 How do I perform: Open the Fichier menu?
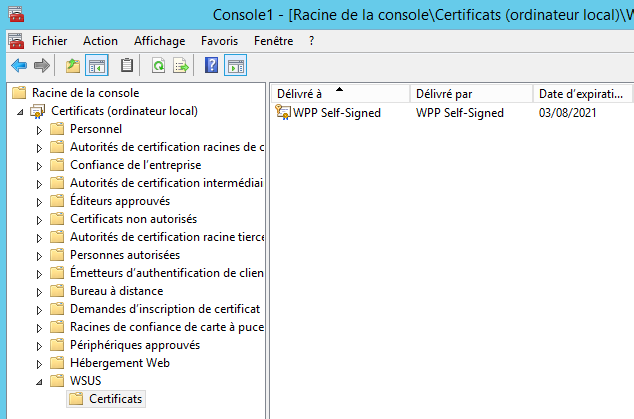[x=49, y=41]
